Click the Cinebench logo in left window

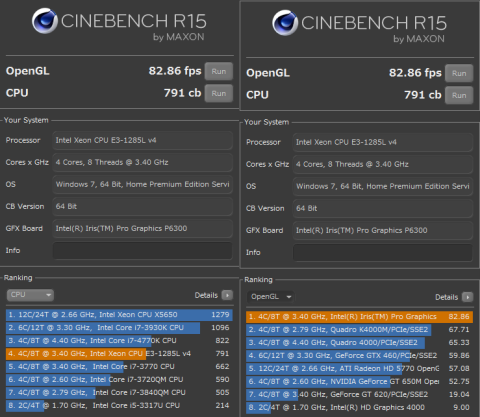[x=45, y=21]
